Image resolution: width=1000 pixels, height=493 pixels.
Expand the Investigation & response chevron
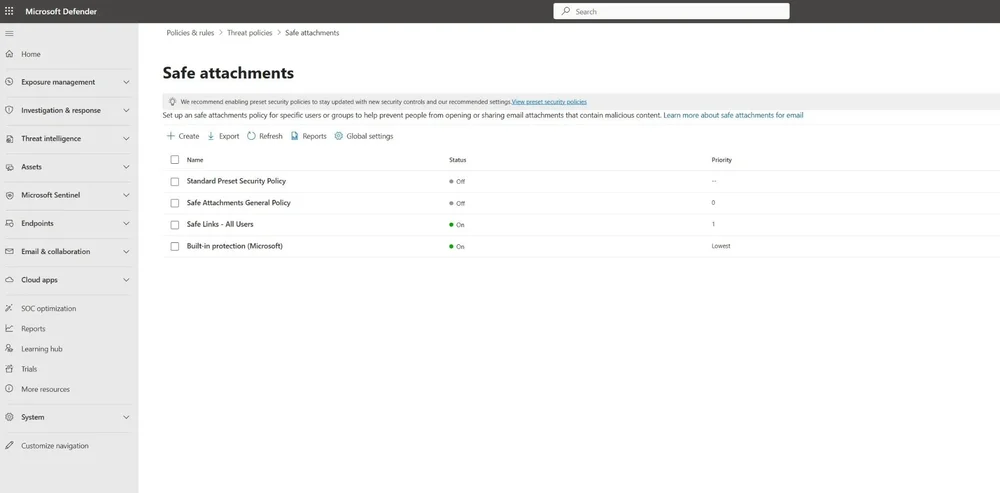pyautogui.click(x=126, y=110)
